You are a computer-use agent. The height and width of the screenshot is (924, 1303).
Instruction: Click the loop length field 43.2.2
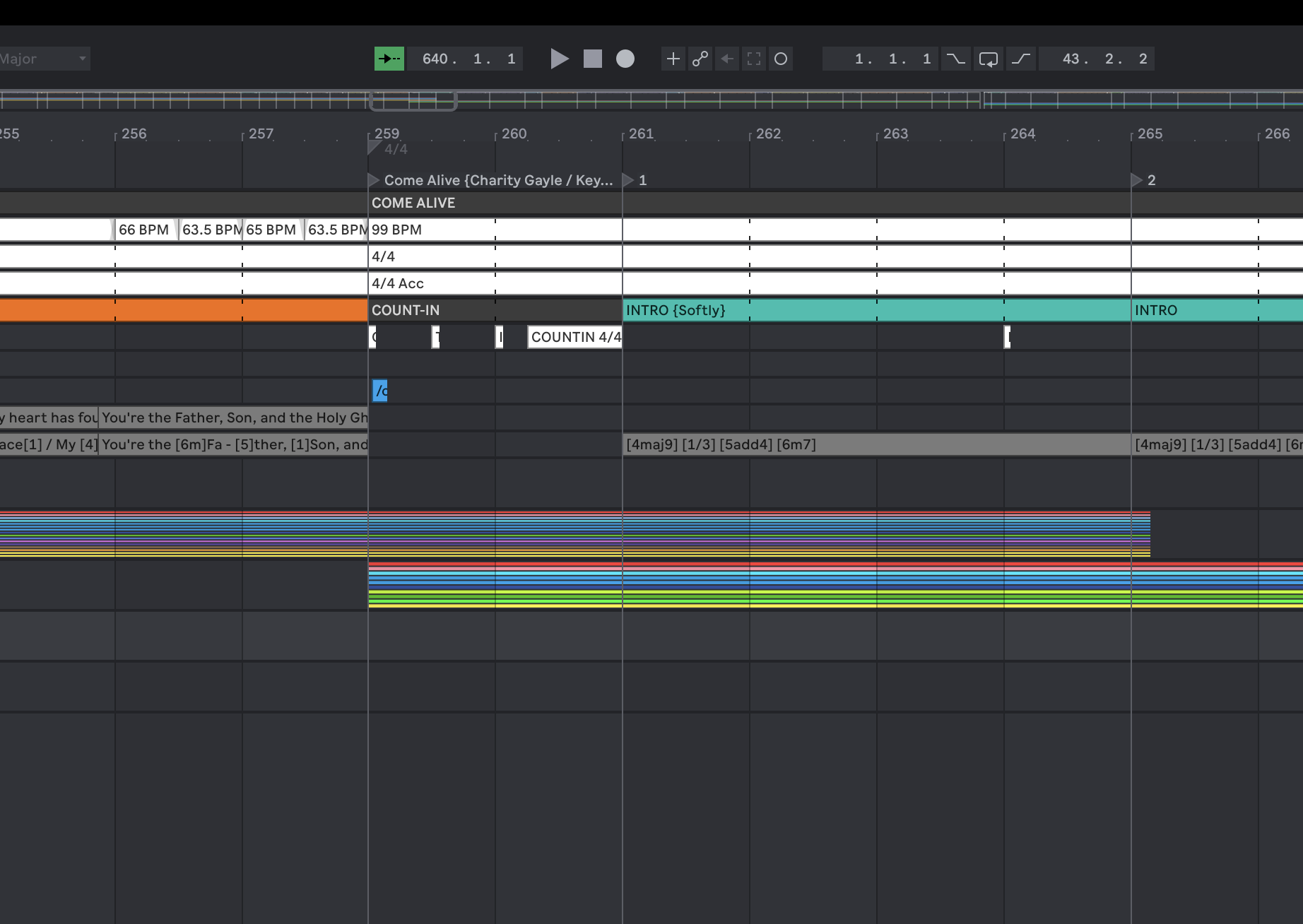[x=1097, y=59]
